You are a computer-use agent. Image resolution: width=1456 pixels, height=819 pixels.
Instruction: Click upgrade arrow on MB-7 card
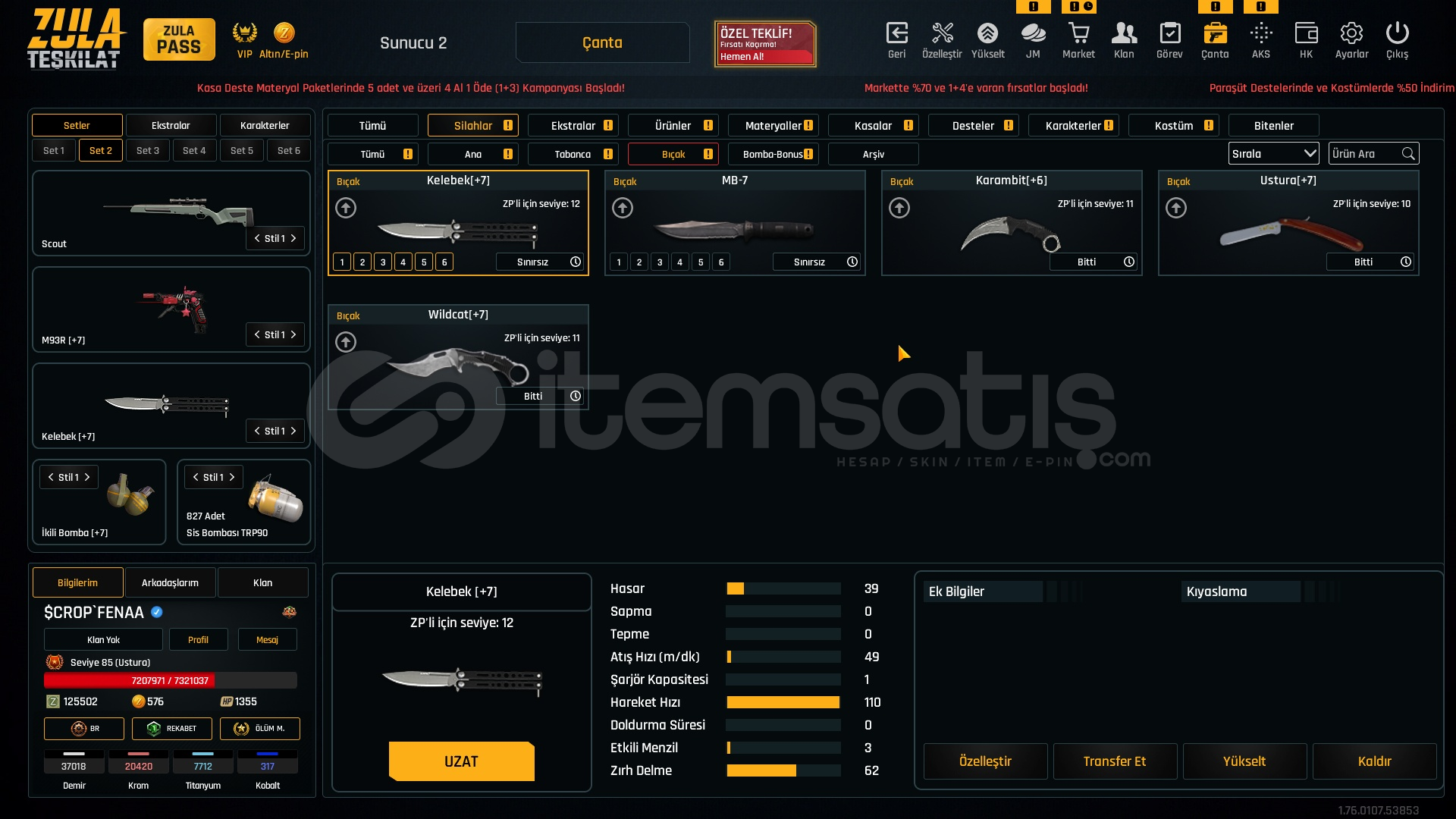(x=623, y=208)
